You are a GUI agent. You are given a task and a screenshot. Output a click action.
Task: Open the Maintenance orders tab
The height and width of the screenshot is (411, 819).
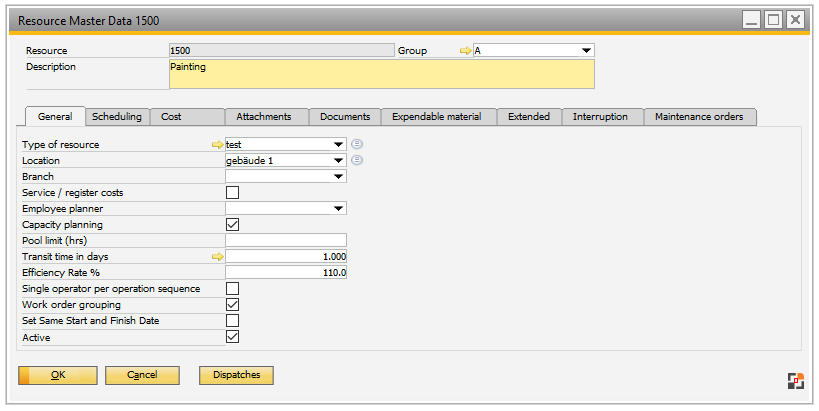pyautogui.click(x=699, y=117)
